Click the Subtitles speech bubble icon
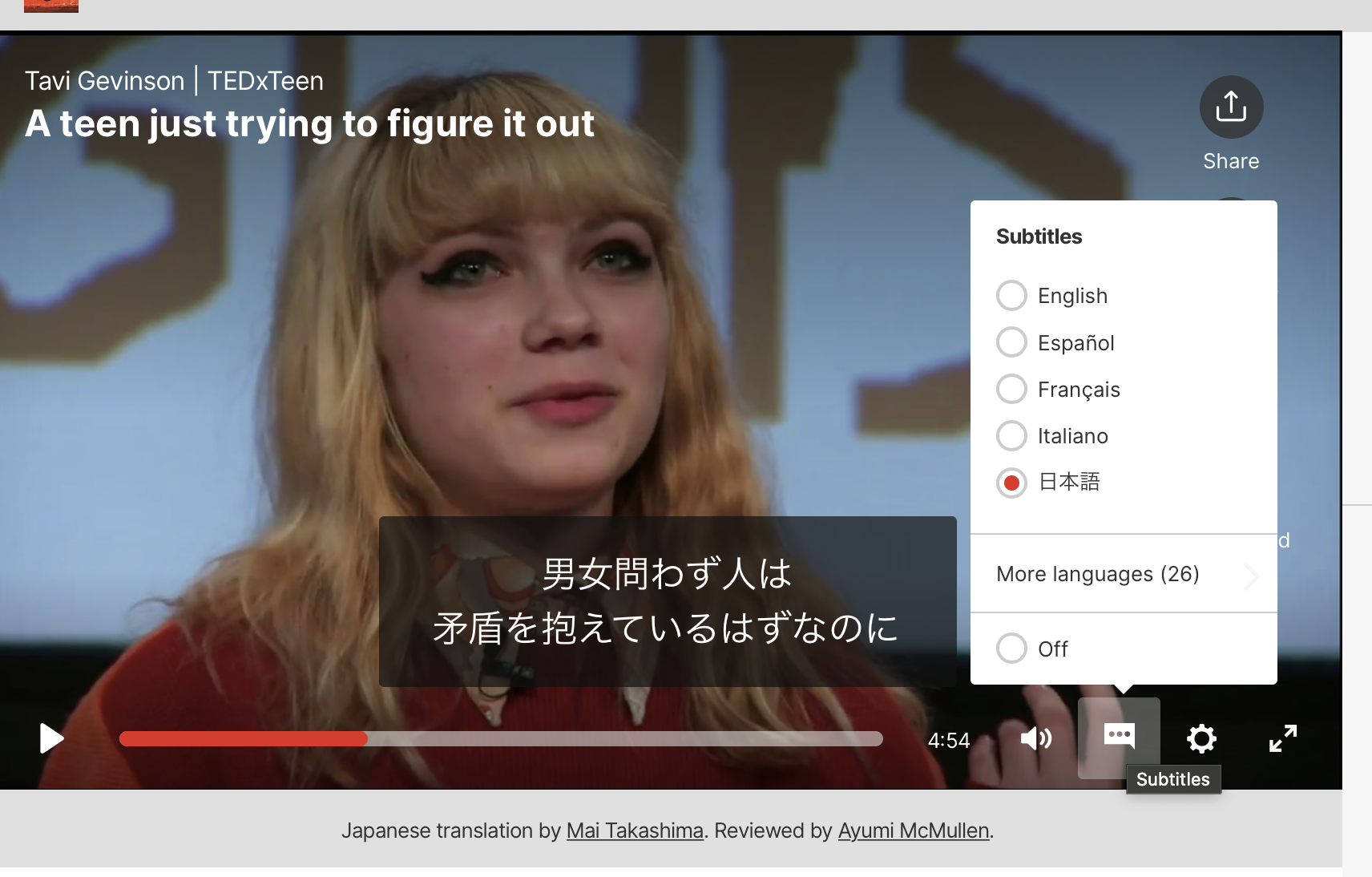Image resolution: width=1372 pixels, height=877 pixels. [1119, 736]
